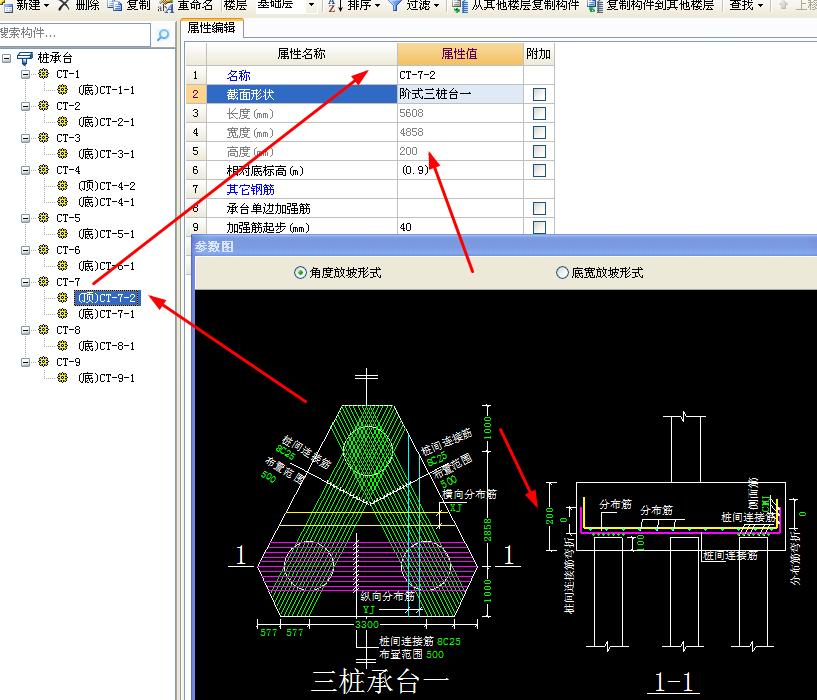Switch to the 属性编辑 tab
This screenshot has width=817, height=700.
(211, 28)
